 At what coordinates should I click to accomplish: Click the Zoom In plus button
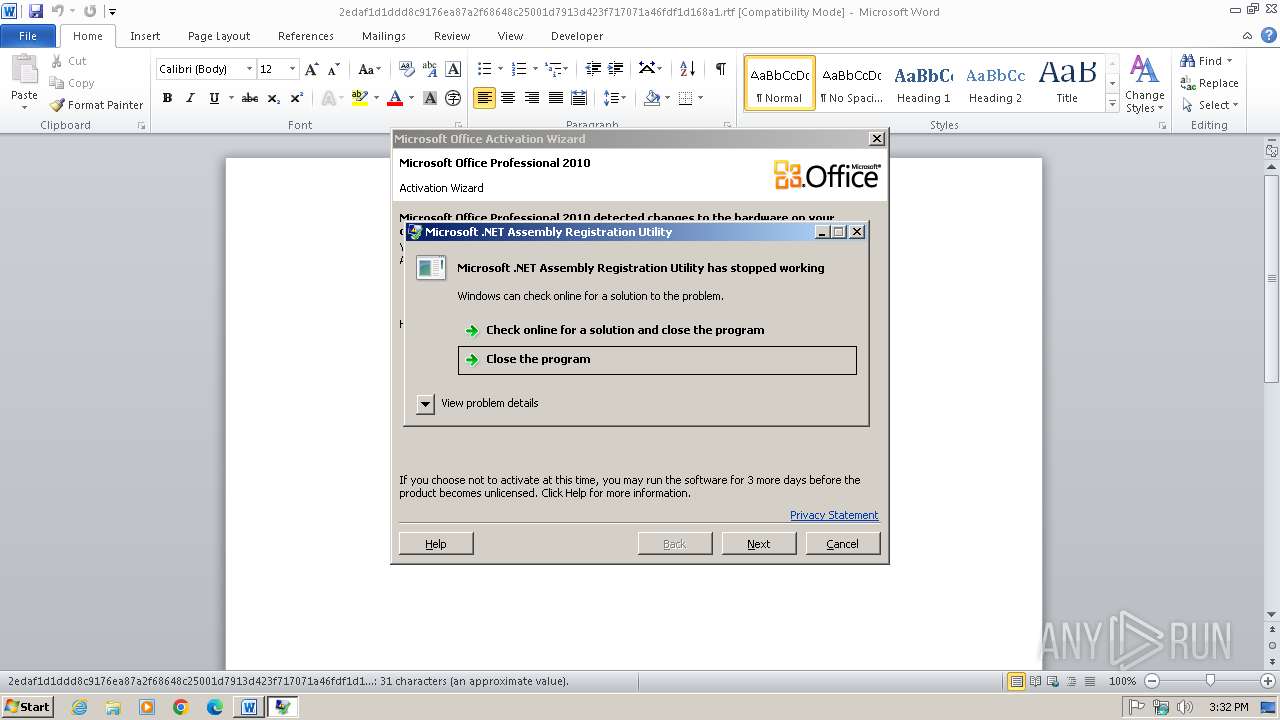pos(1268,681)
